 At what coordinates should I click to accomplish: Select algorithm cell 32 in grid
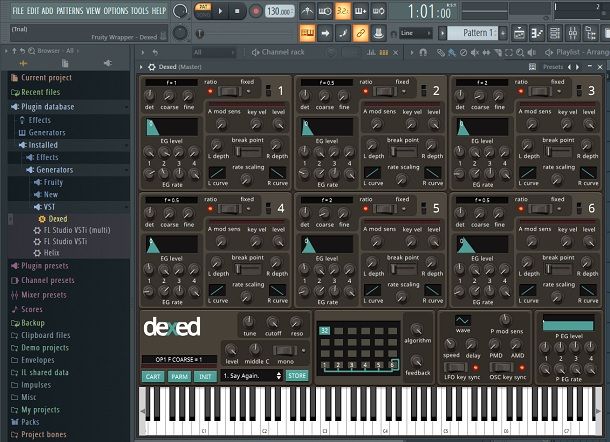pos(324,331)
